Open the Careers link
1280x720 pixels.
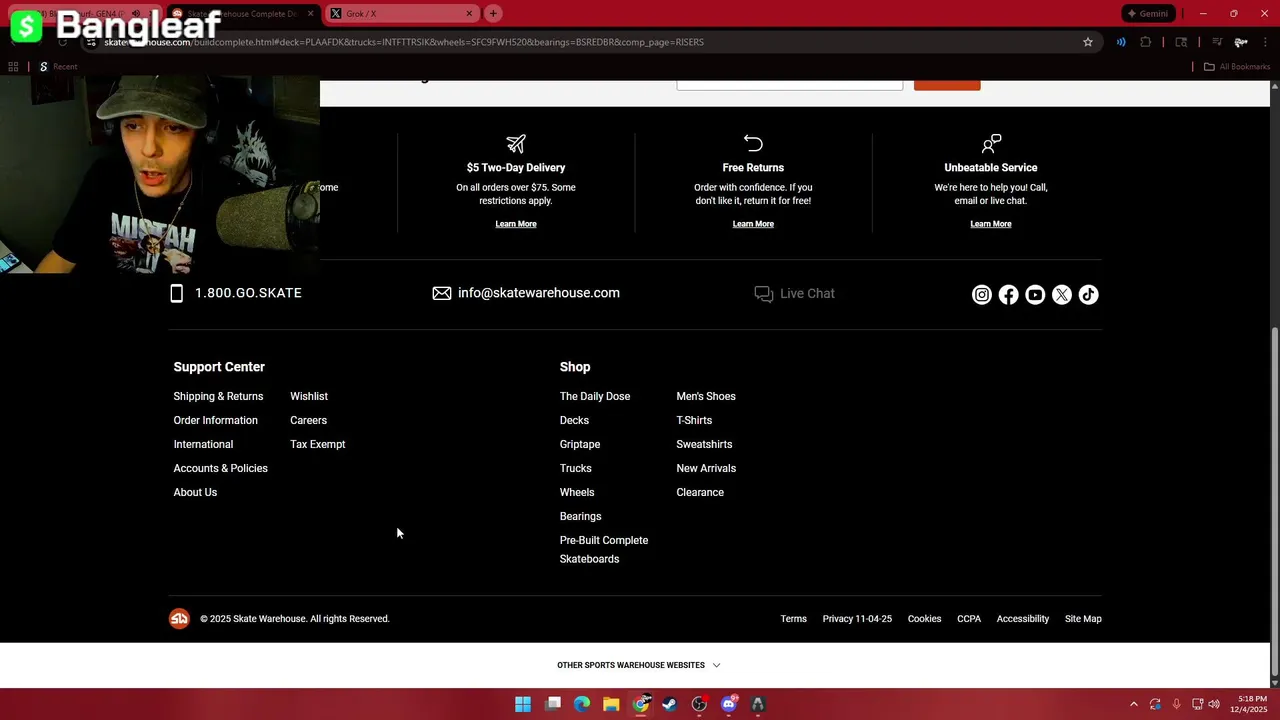[308, 421]
